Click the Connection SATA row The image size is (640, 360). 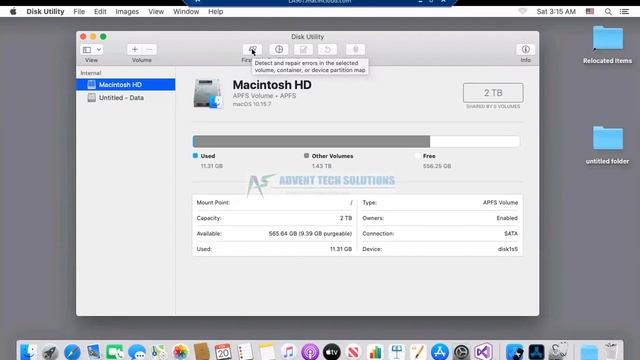point(440,233)
